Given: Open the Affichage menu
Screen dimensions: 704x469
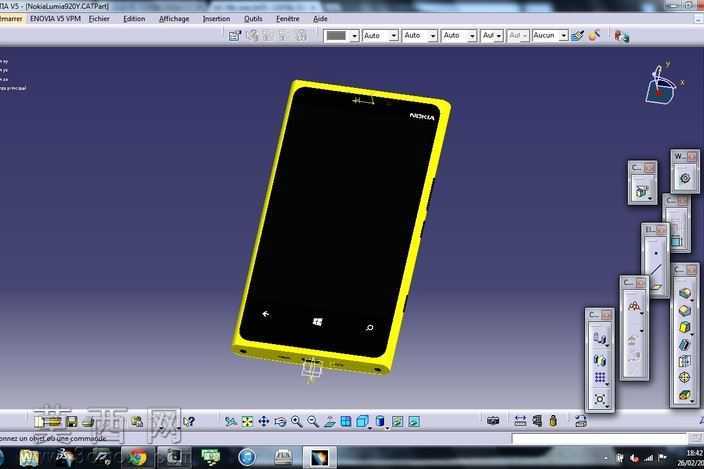Looking at the screenshot, I should tap(174, 19).
